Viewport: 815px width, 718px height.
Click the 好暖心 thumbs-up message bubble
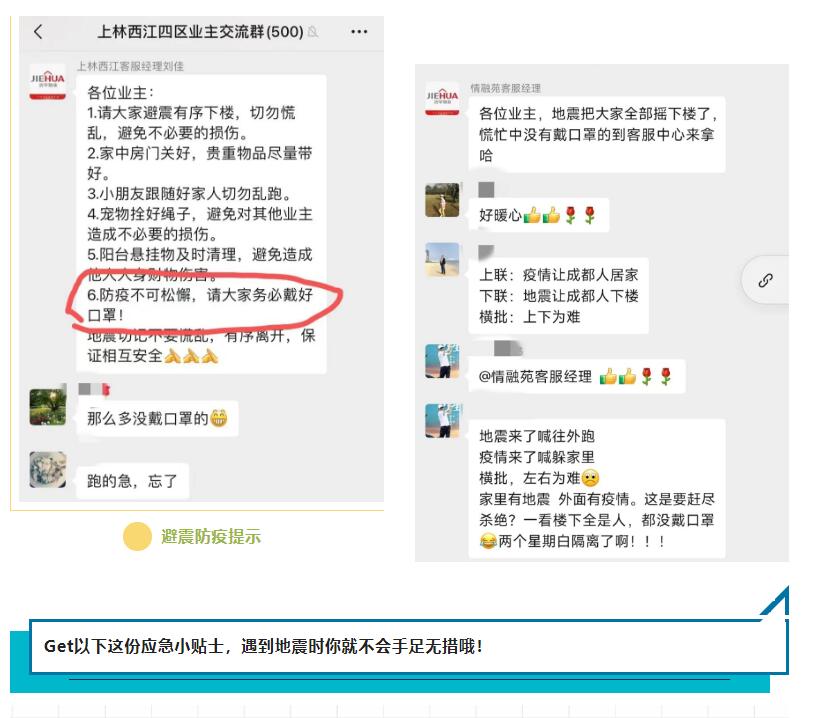(538, 215)
